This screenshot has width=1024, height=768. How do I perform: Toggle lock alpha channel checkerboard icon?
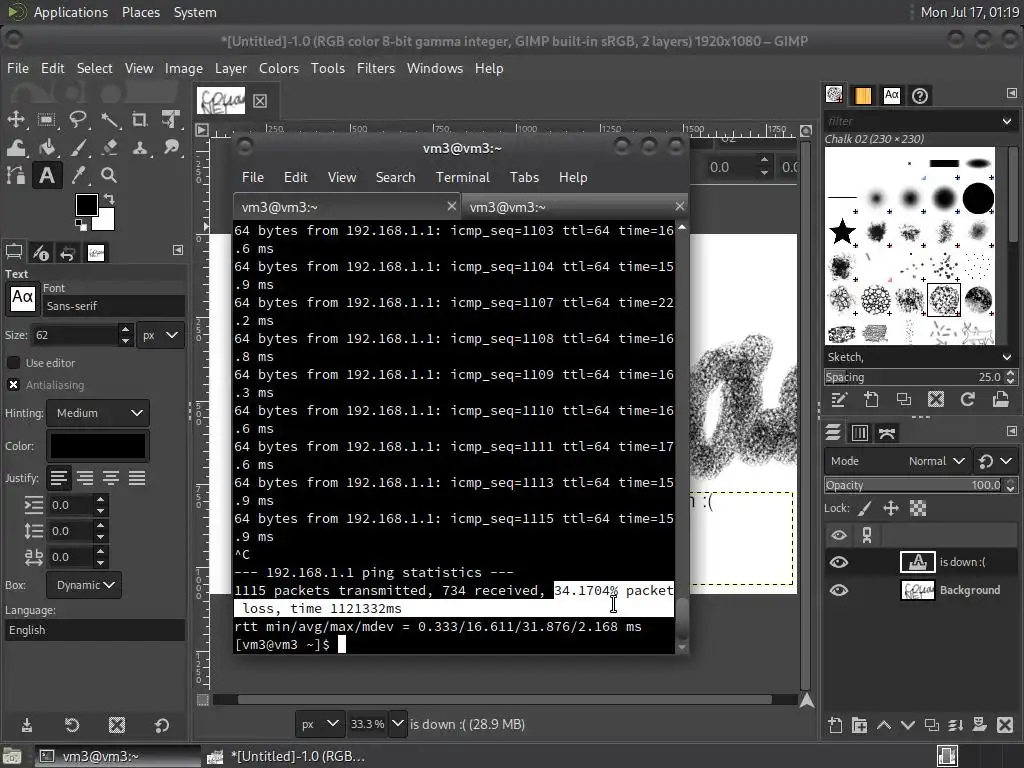[x=918, y=508]
